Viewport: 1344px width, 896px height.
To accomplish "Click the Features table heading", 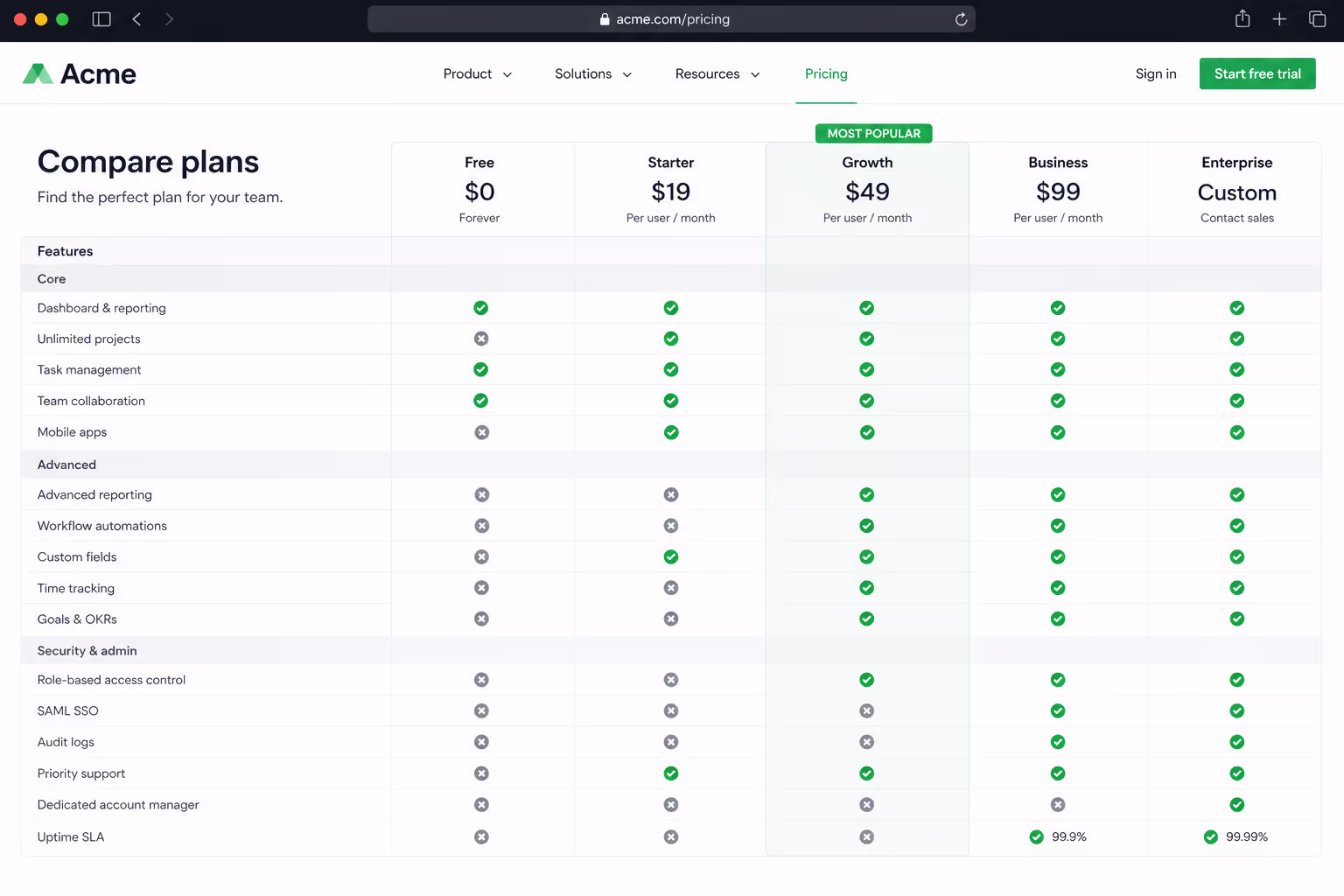I will tap(65, 251).
